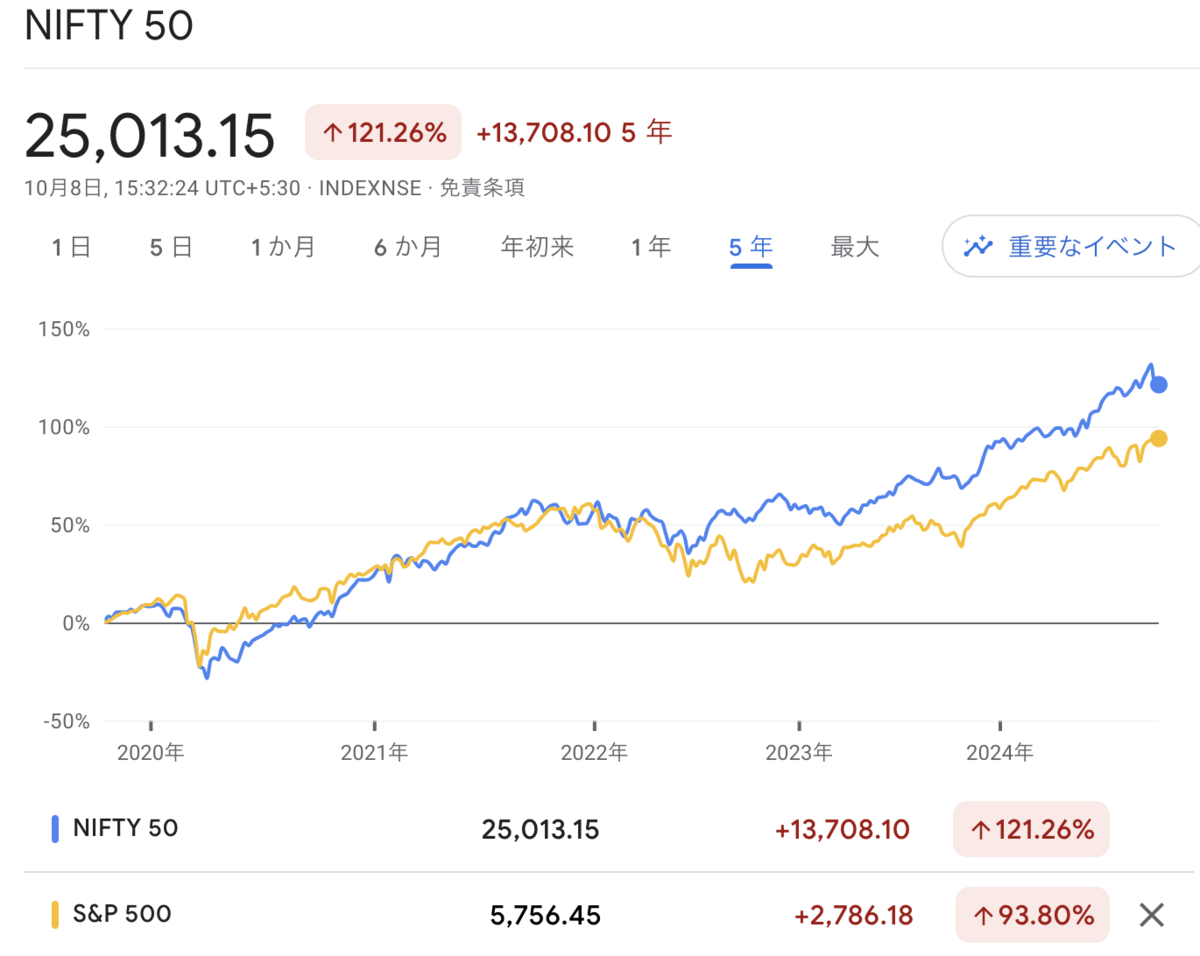Click the 2021年 axis label
Screen dimensions: 1200x956
(x=374, y=752)
